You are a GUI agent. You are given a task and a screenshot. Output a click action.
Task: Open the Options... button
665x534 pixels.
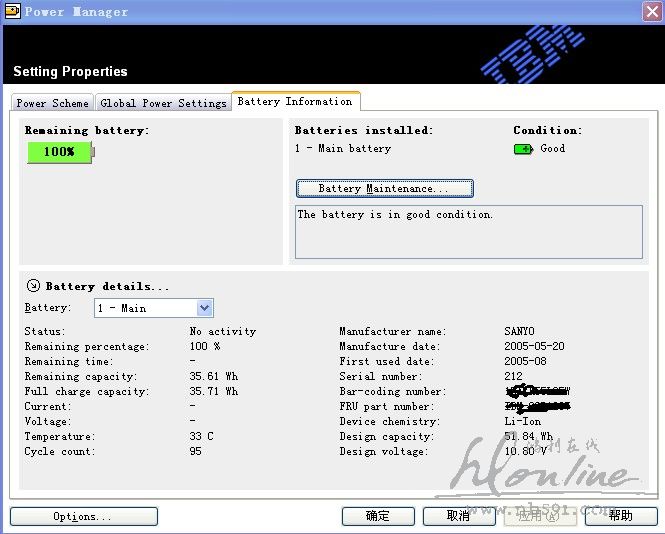83,516
